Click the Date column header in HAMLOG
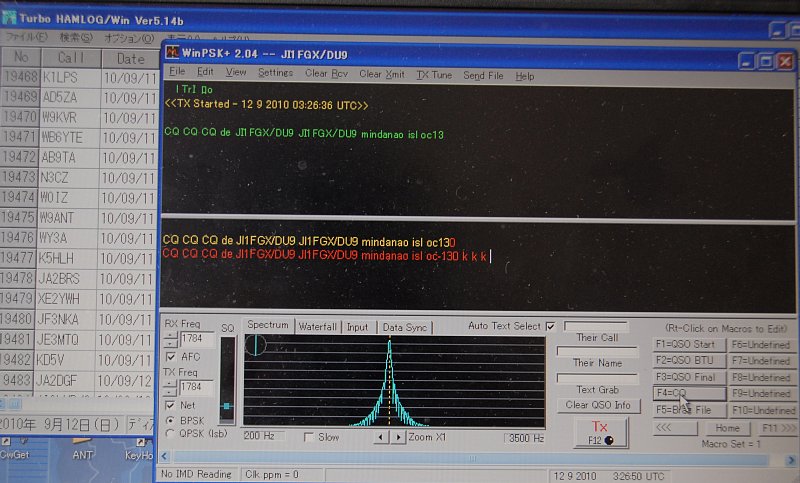This screenshot has height=483, width=800. coord(131,59)
